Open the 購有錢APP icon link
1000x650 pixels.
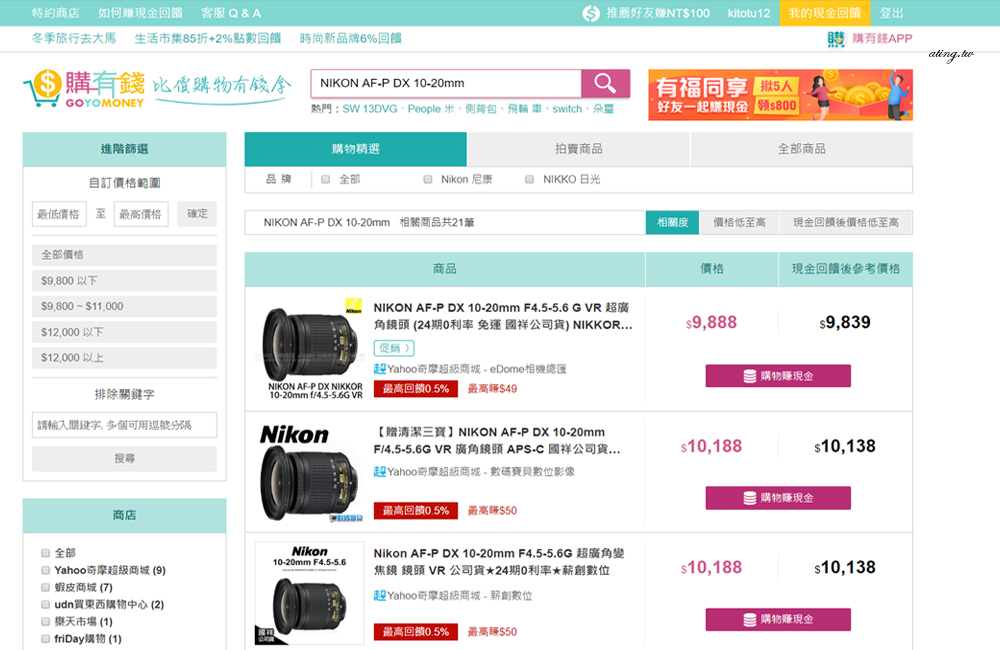836,39
